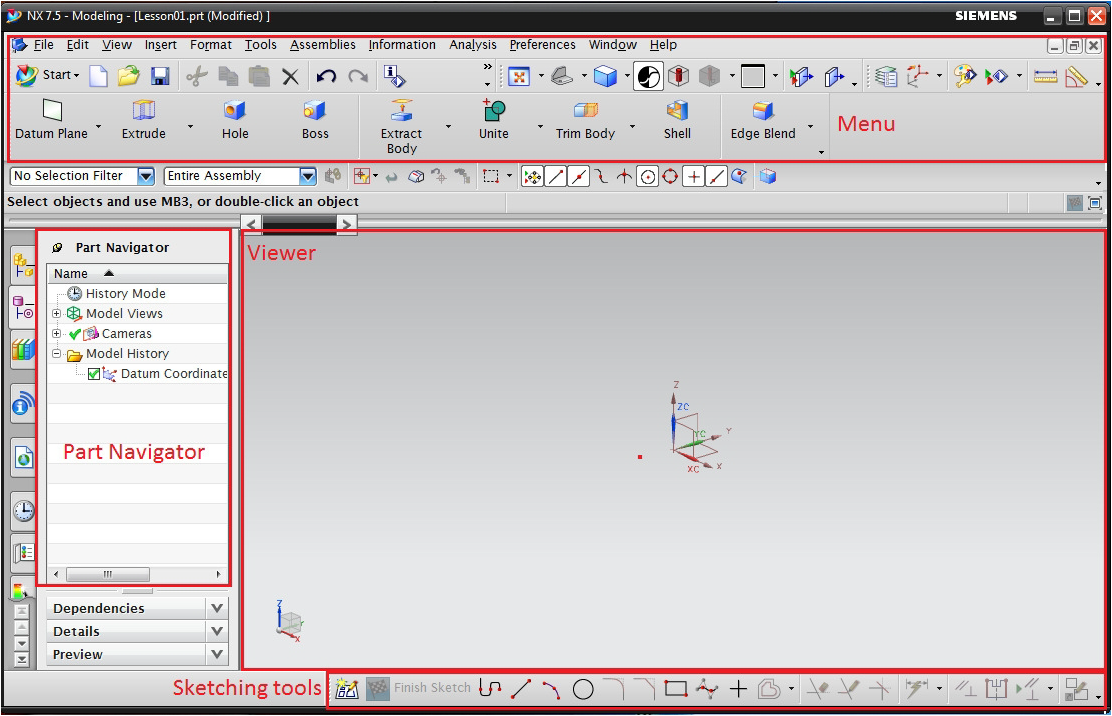Choose the Rectangle sketching tool

[675, 688]
